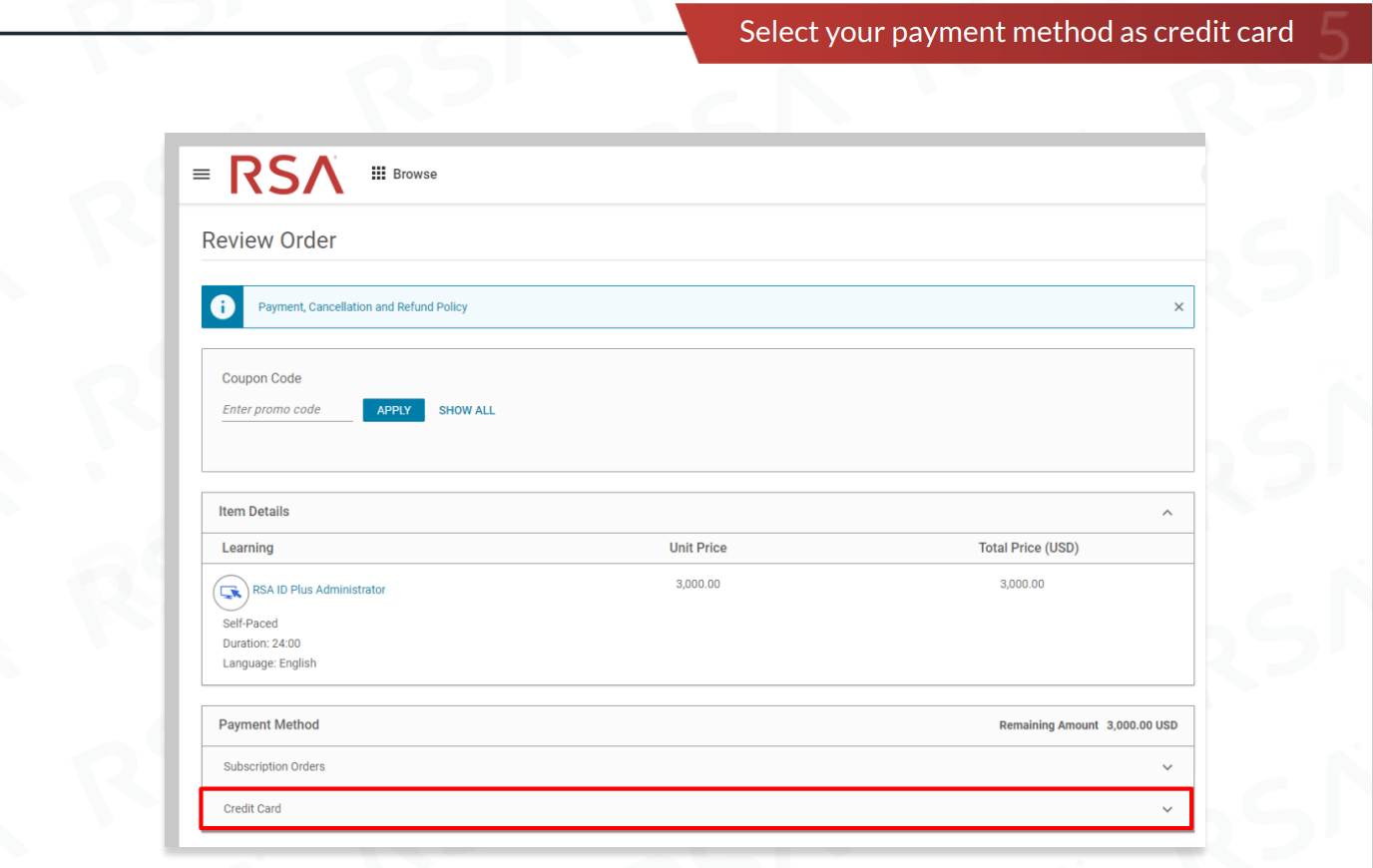
Task: Click the slide number icon in the header
Action: pyautogui.click(x=1335, y=32)
